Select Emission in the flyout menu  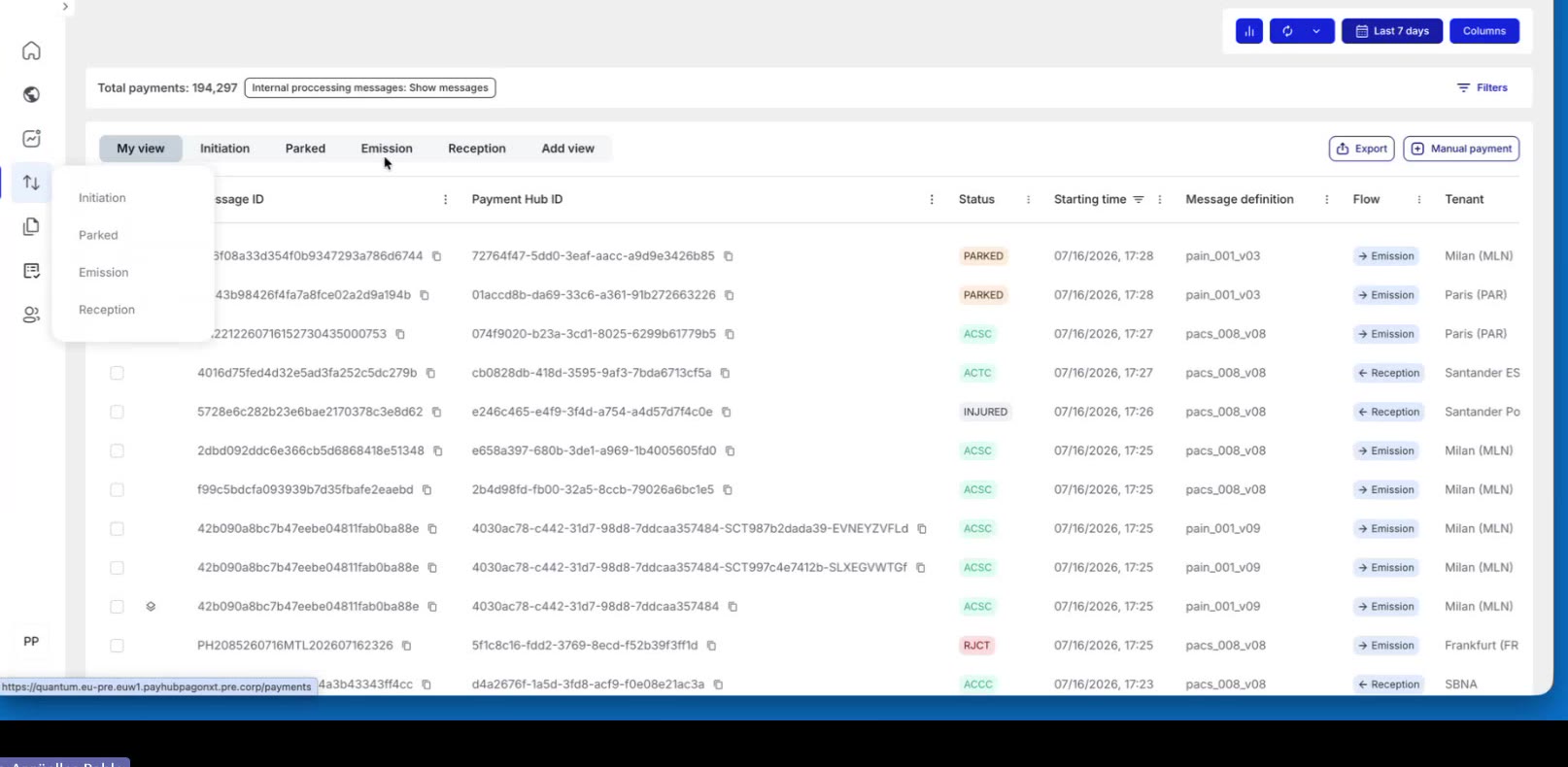point(103,273)
